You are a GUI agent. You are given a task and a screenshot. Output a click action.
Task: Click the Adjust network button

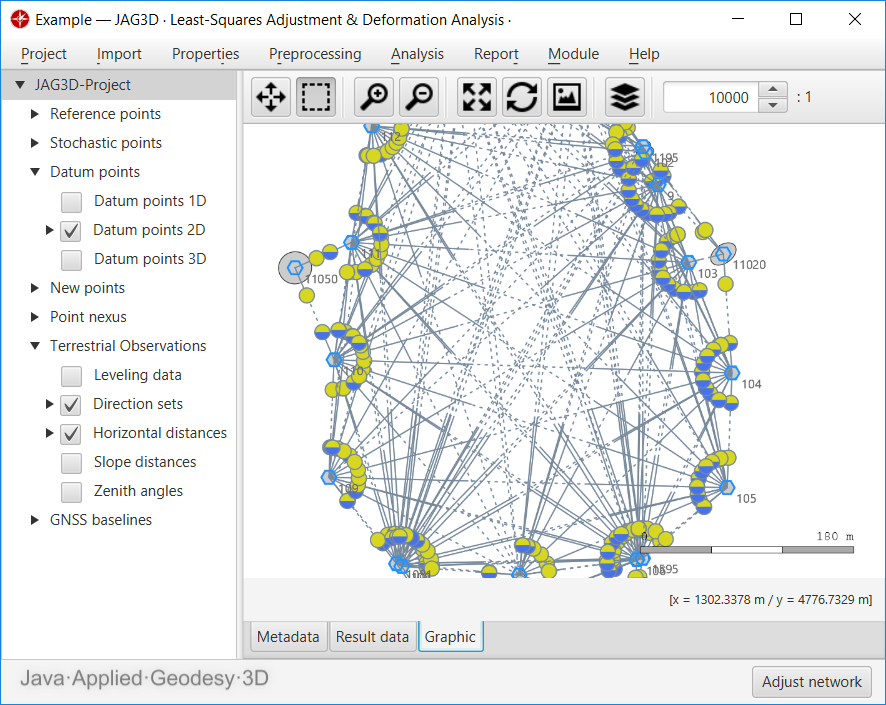point(811,682)
